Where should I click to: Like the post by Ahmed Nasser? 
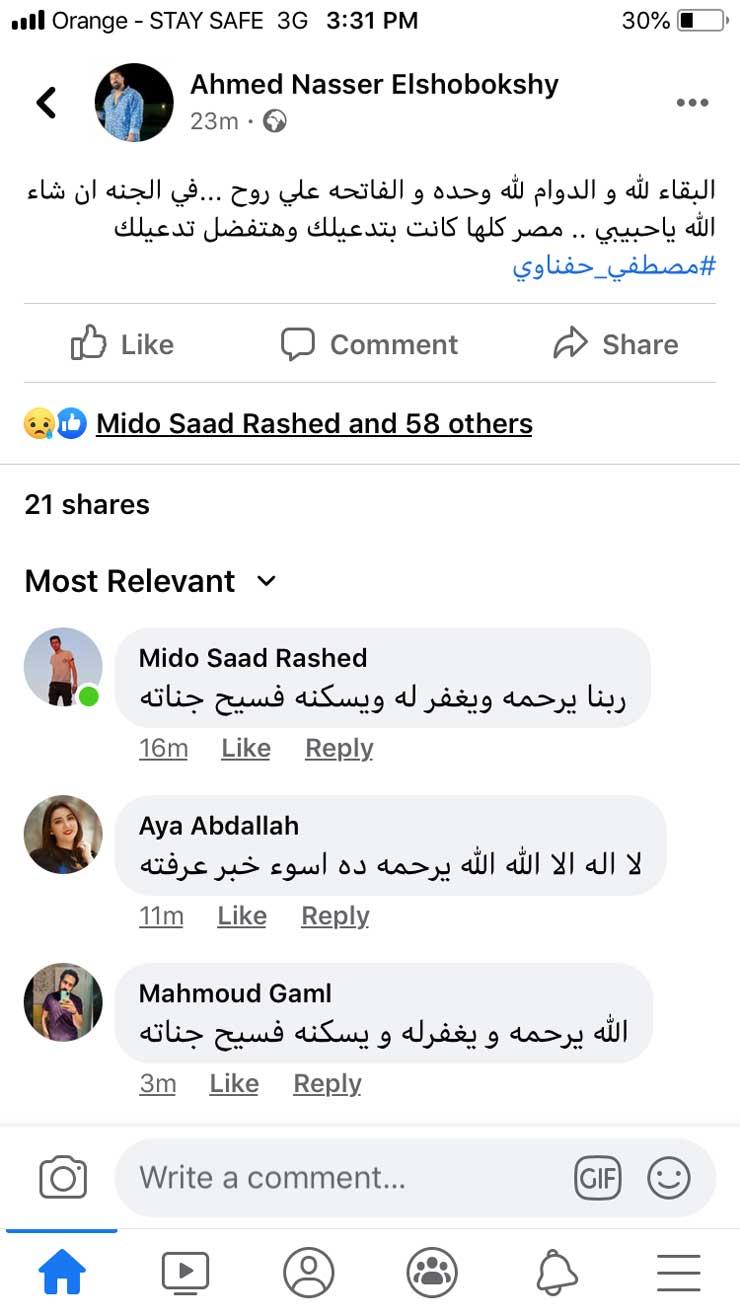coord(123,345)
